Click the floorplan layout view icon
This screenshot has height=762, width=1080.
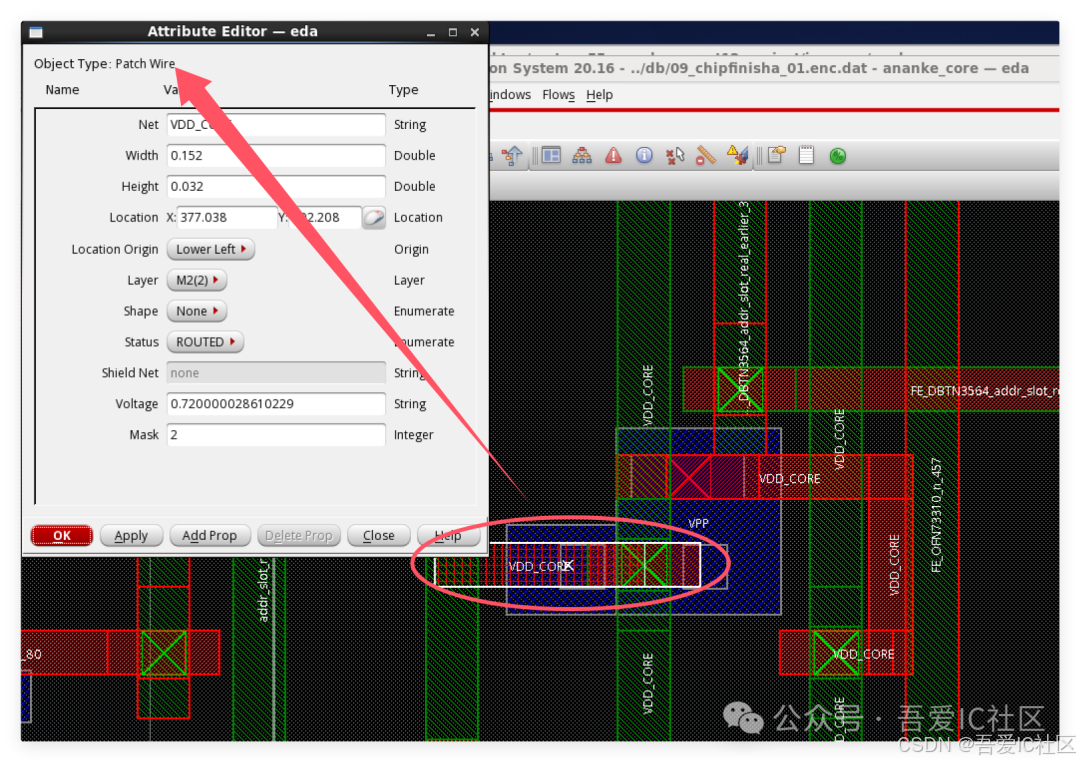click(551, 155)
